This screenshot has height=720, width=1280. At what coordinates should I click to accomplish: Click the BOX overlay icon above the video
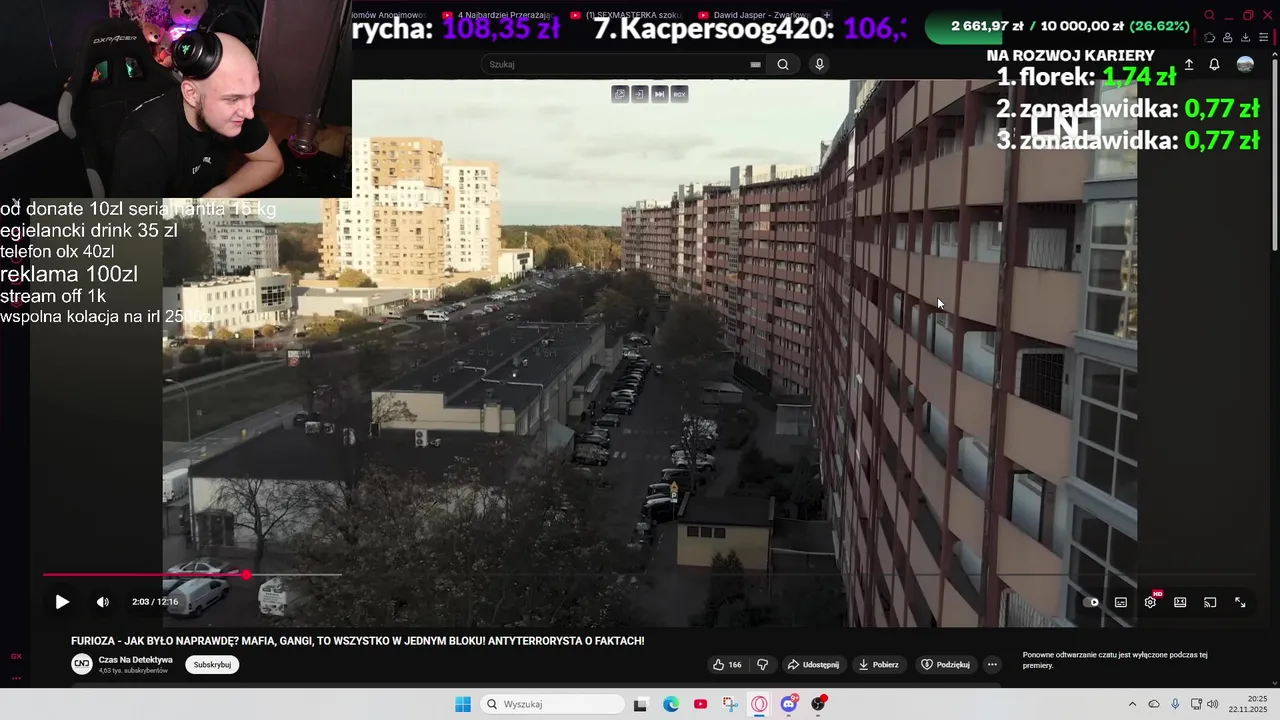pos(679,94)
